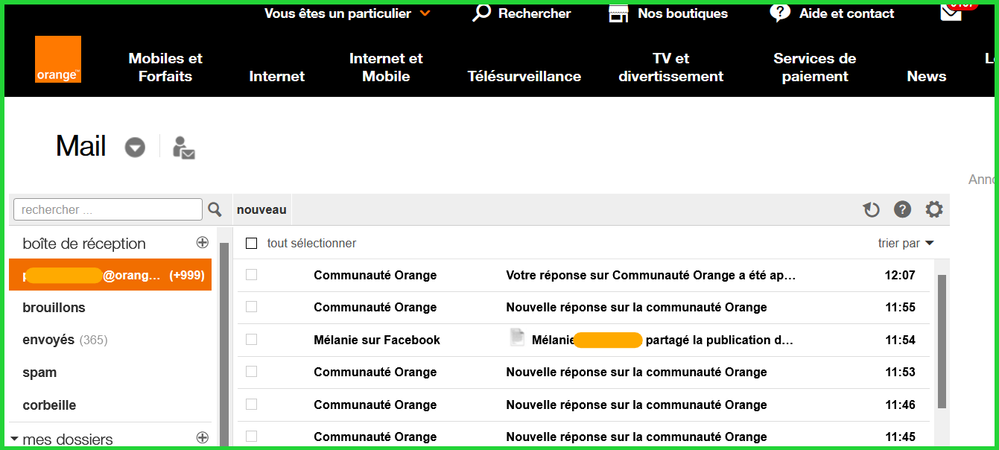The image size is (999, 450).
Task: Open the 11:53 Nouvelle réponse message
Action: point(636,372)
